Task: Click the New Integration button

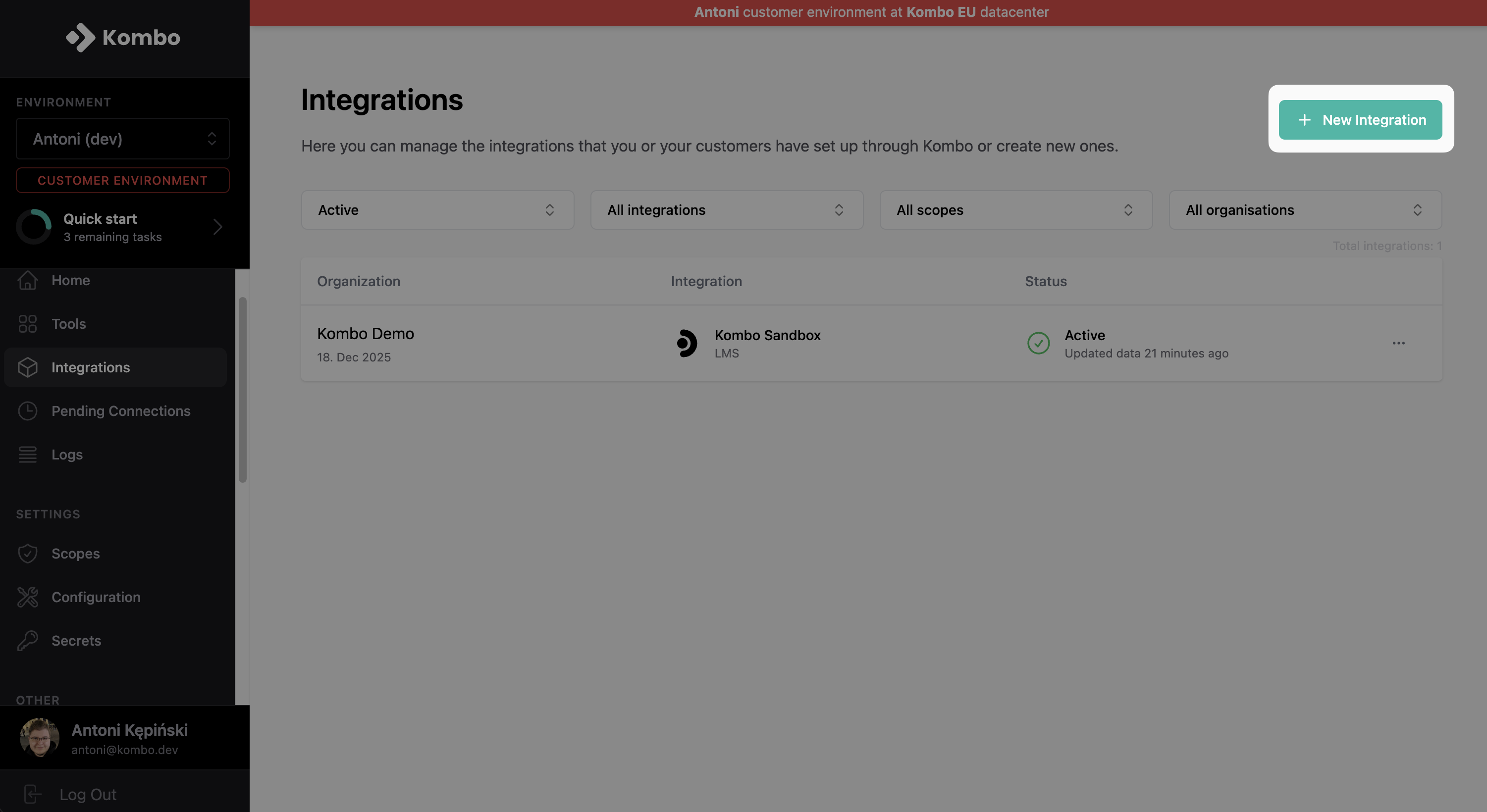Action: 1361,119
